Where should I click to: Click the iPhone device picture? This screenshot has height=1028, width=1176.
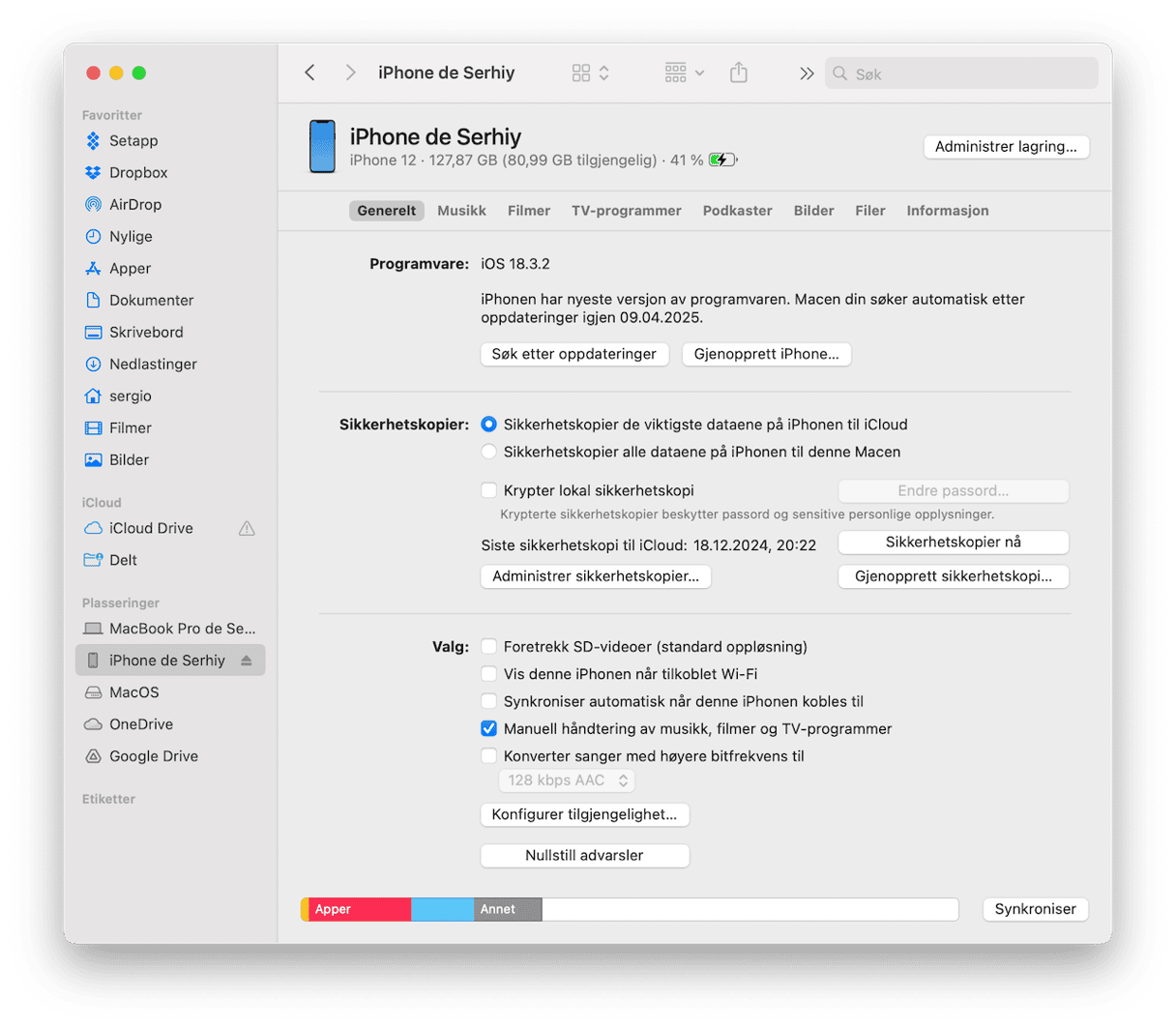pos(322,147)
